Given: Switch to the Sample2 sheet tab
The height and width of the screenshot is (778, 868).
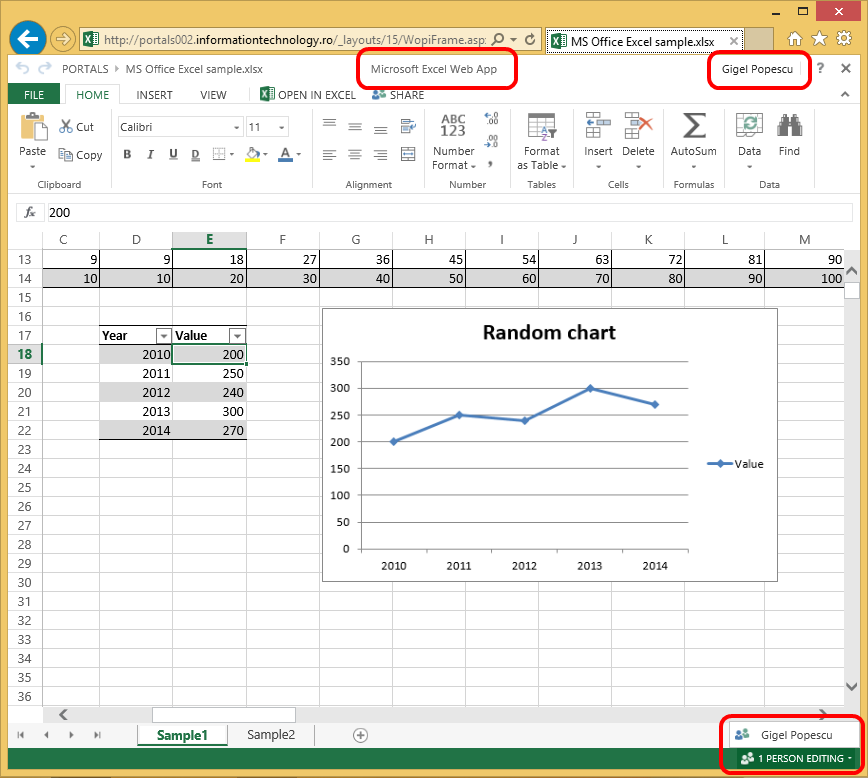Looking at the screenshot, I should point(271,734).
